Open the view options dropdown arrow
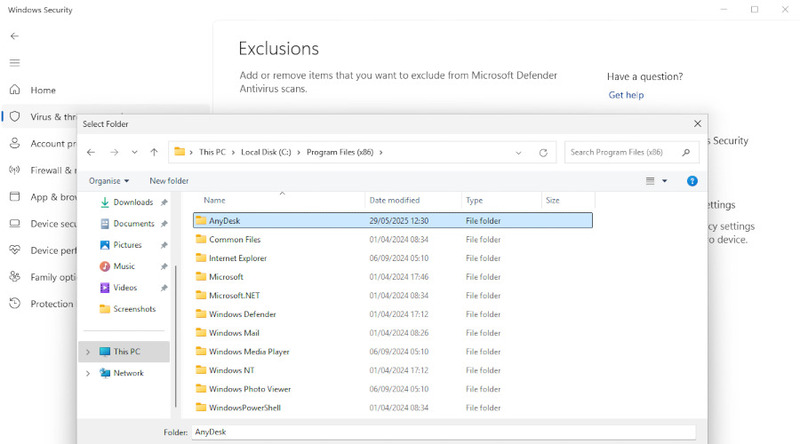 coord(664,181)
